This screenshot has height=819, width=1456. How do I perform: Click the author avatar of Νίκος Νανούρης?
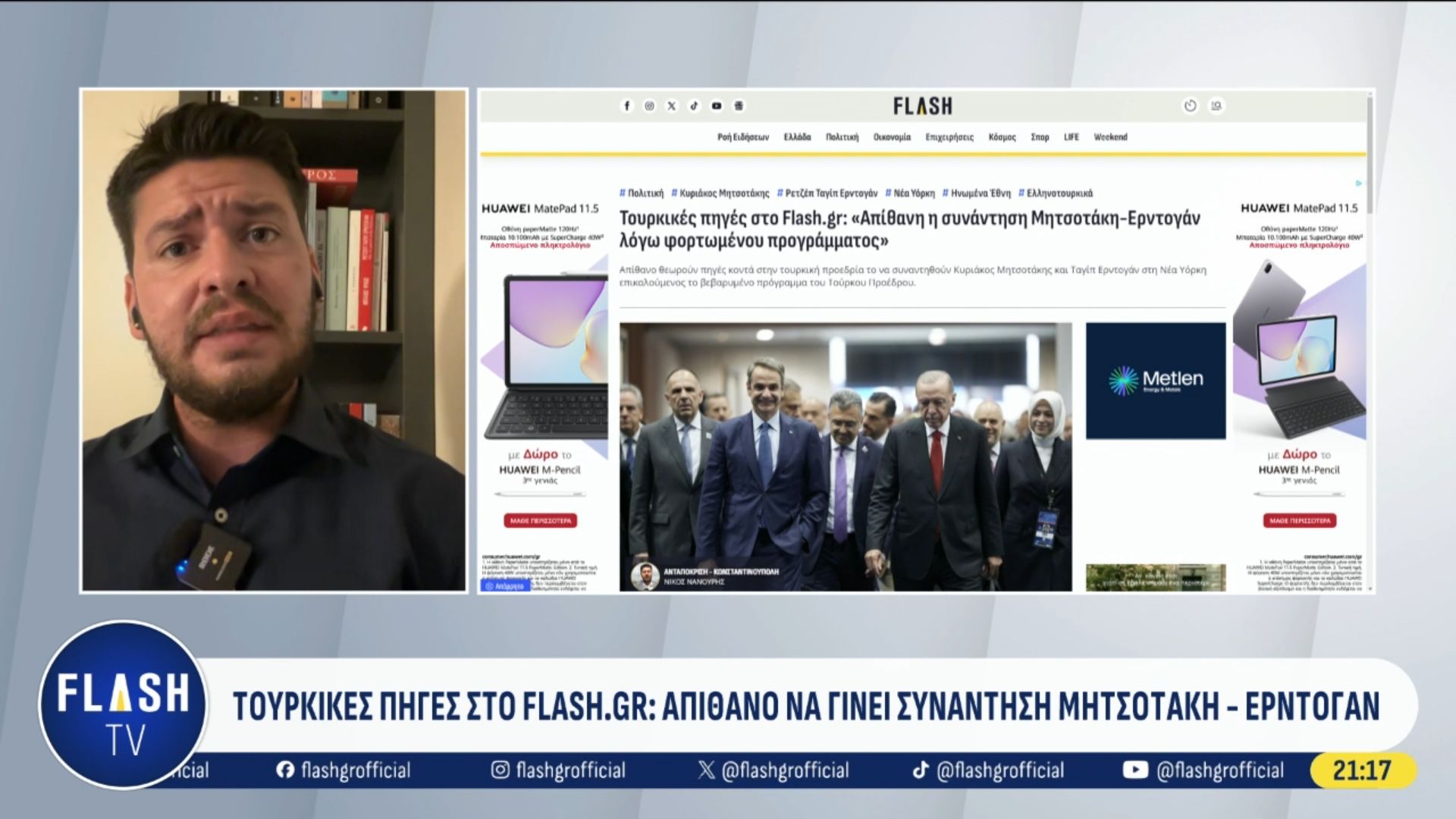coord(645,576)
